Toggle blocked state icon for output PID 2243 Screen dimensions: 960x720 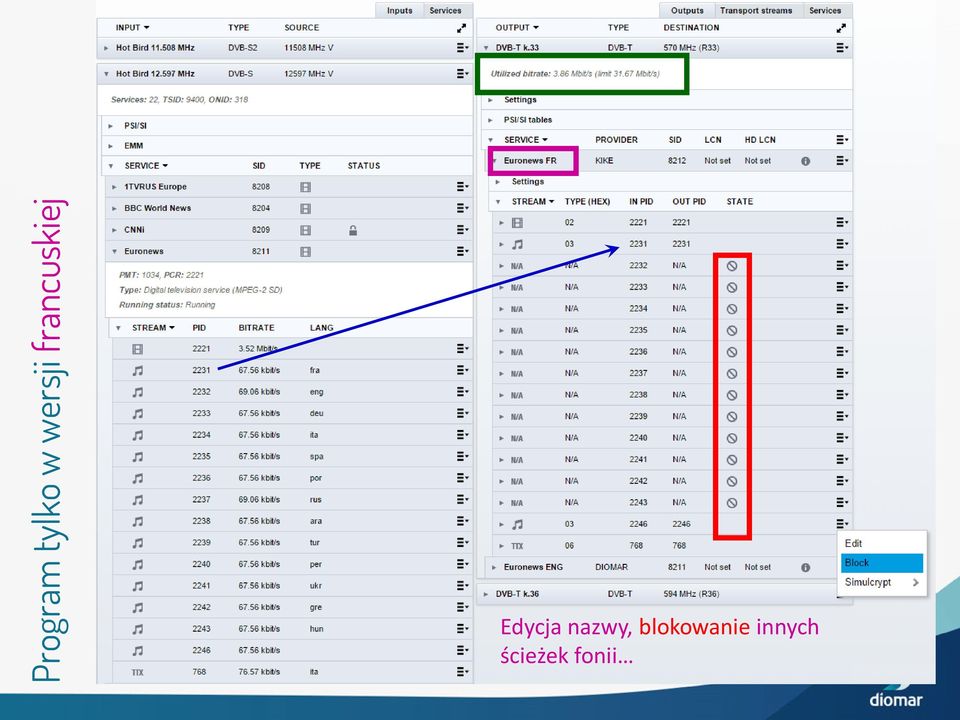[732, 503]
